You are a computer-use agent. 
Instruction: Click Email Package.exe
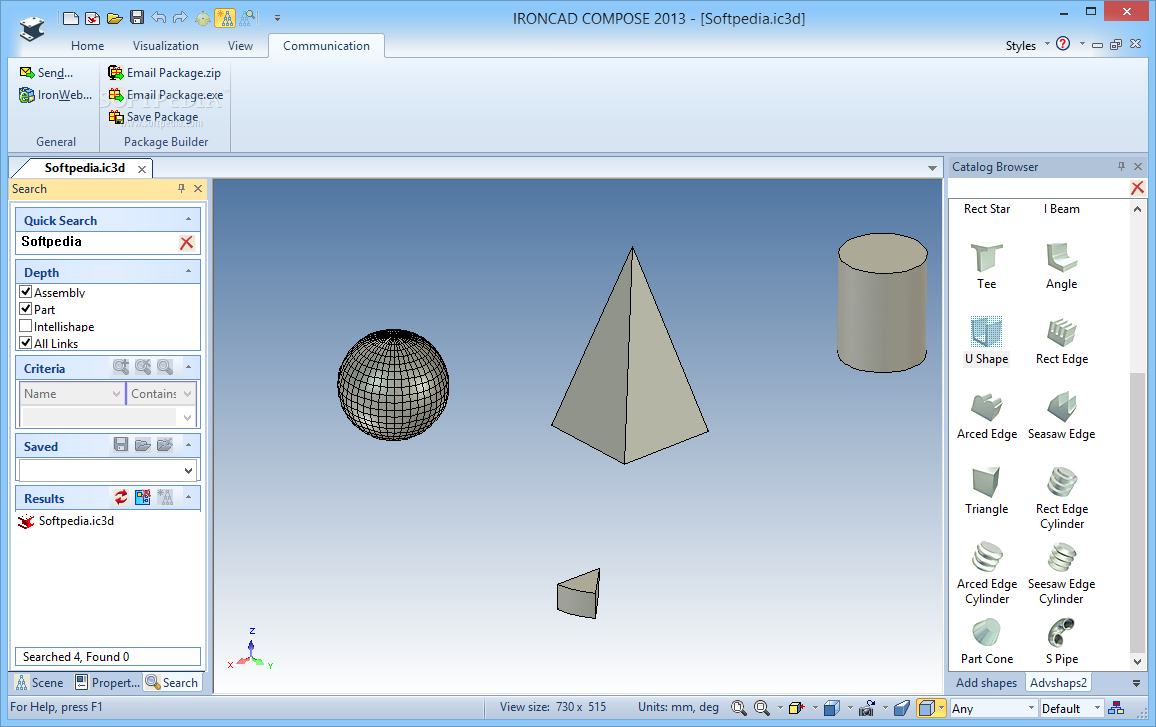pos(166,95)
